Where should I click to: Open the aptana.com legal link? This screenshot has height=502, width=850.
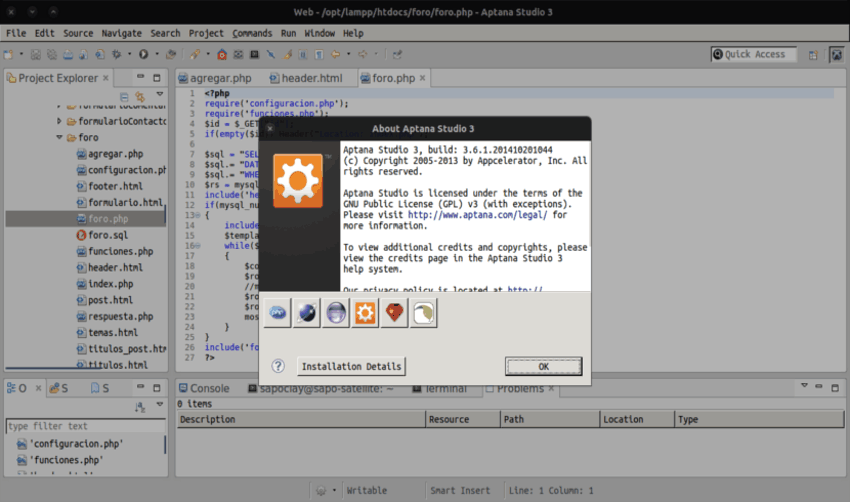coord(477,215)
